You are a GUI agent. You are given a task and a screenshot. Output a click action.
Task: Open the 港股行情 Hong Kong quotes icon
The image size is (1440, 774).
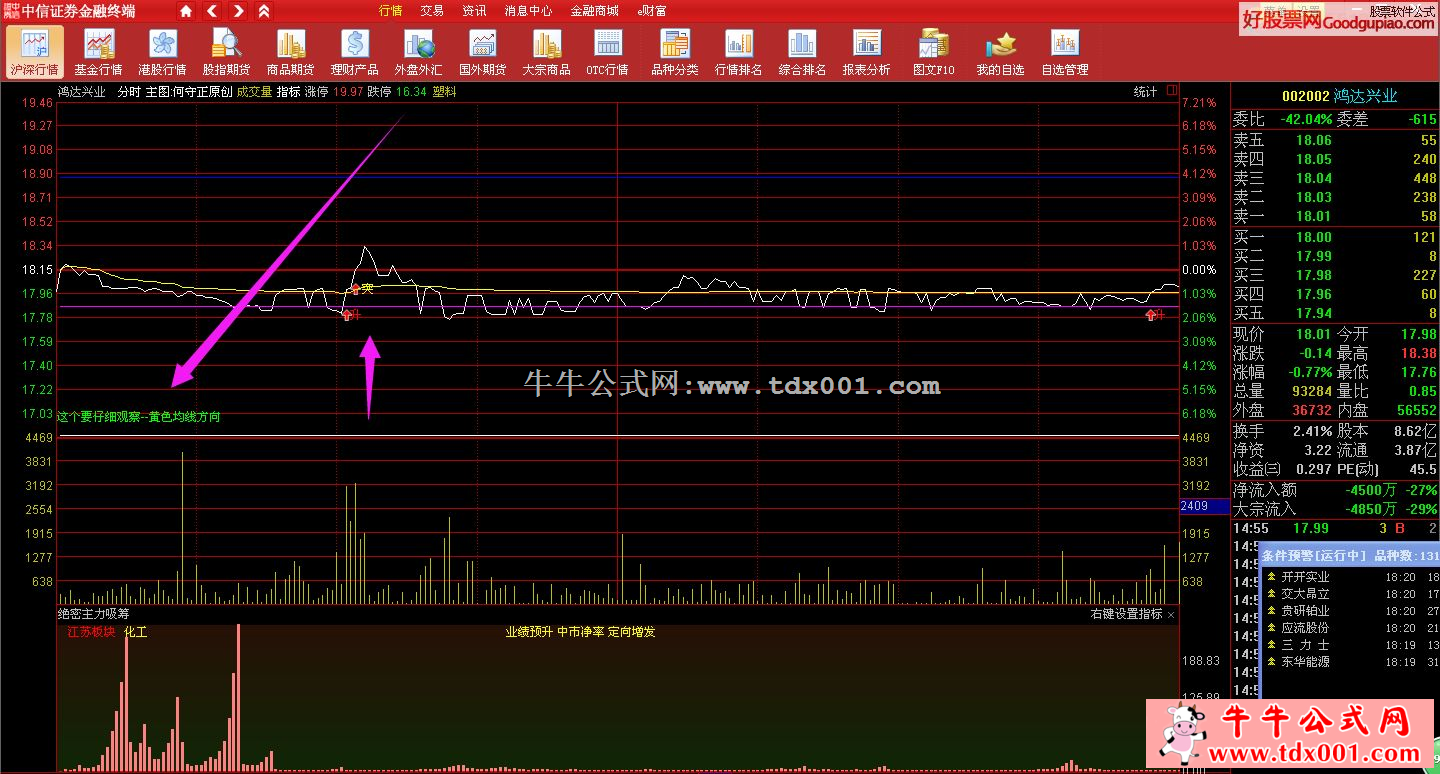(163, 52)
